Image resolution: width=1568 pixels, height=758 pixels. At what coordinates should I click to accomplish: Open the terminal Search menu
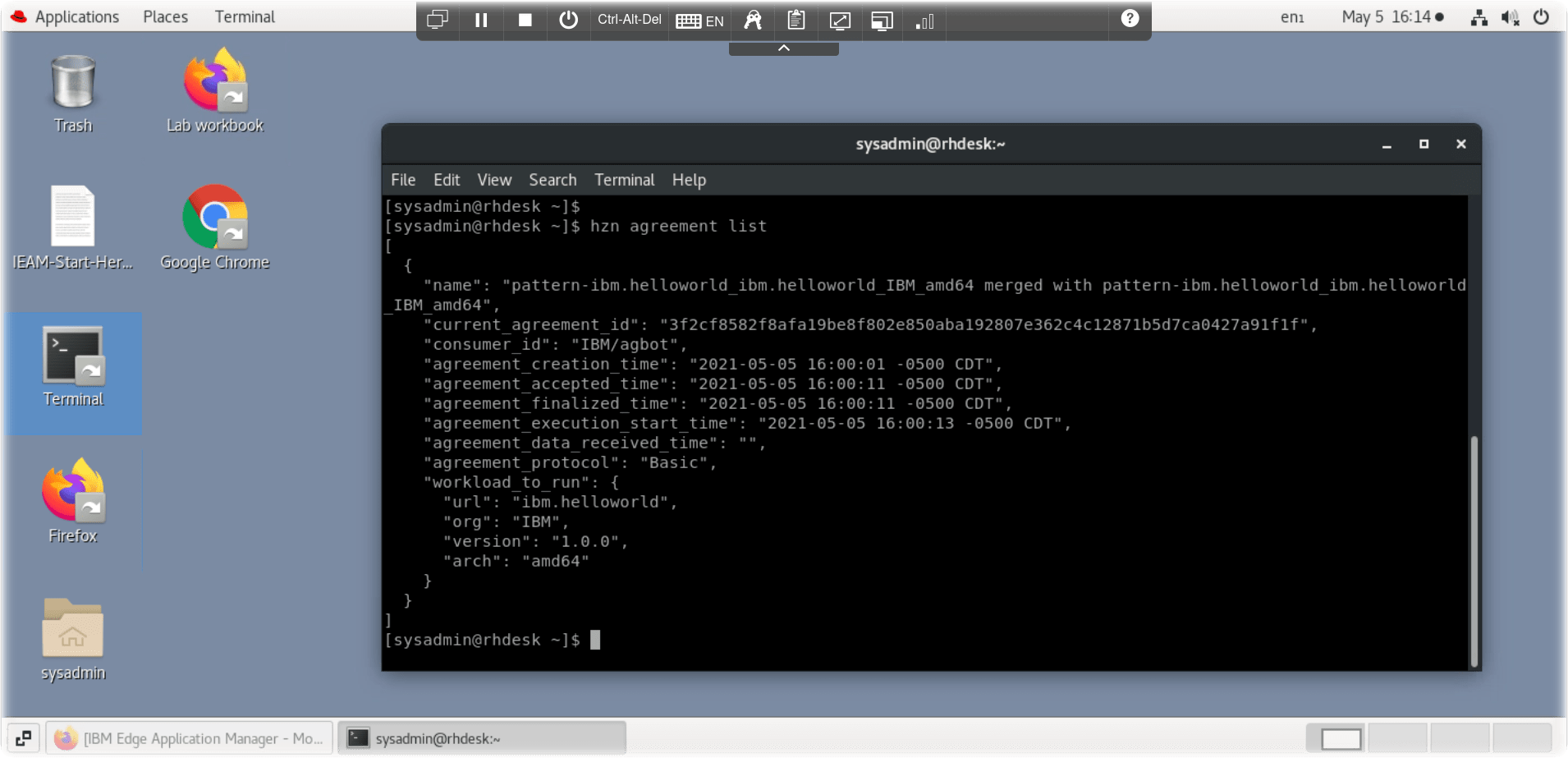click(x=552, y=180)
